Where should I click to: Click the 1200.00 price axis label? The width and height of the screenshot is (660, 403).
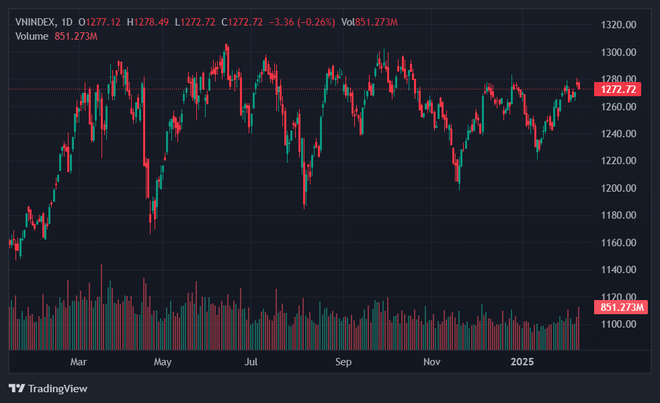coord(618,188)
